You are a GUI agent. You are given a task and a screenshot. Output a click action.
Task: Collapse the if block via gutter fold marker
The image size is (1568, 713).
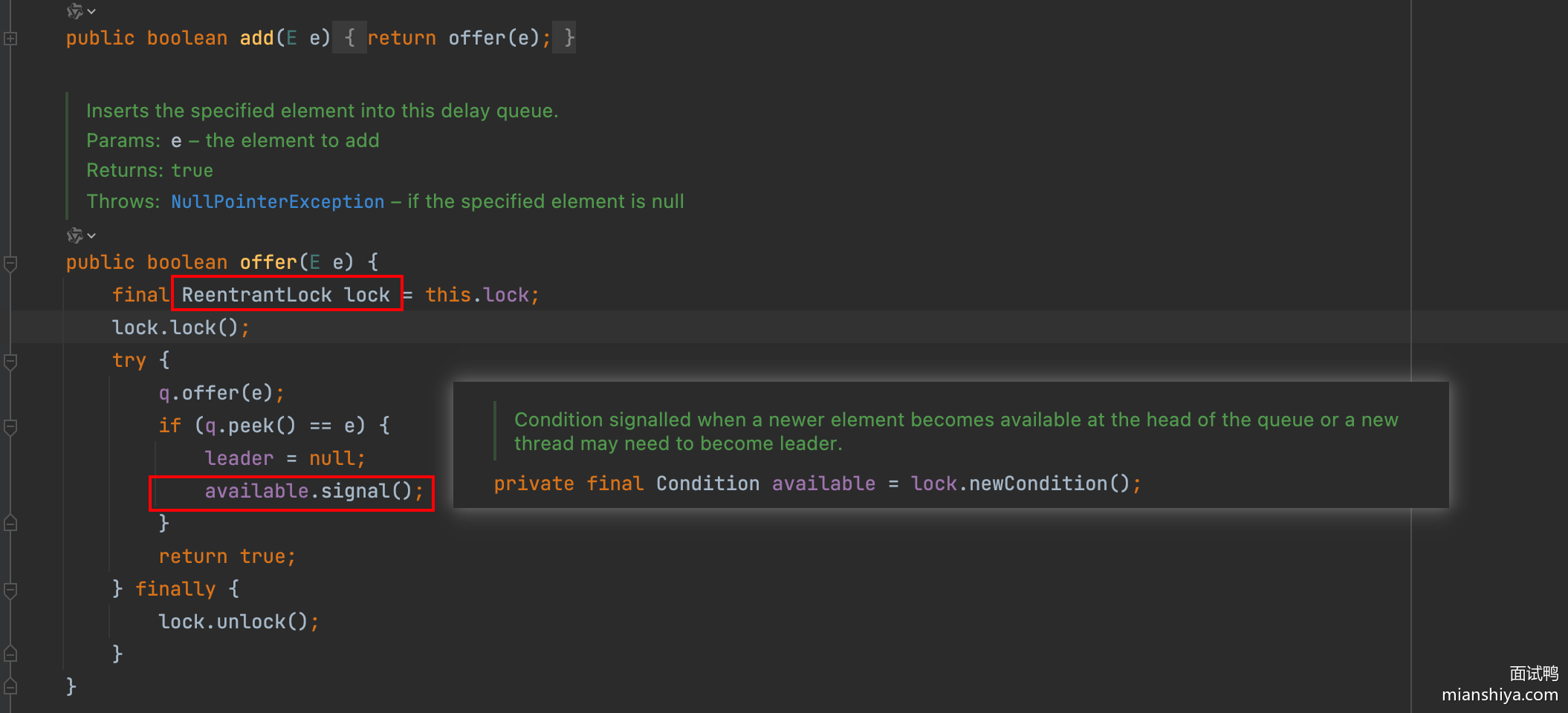coord(10,426)
